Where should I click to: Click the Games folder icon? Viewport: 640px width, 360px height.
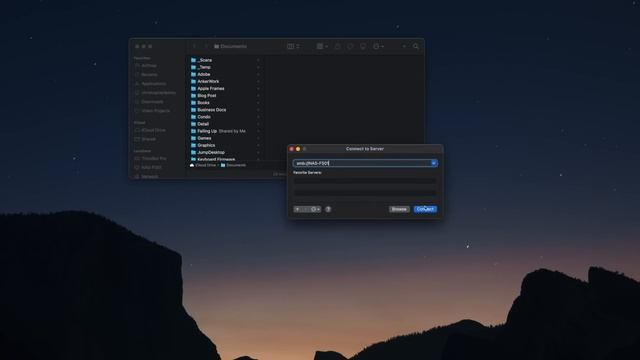193,138
